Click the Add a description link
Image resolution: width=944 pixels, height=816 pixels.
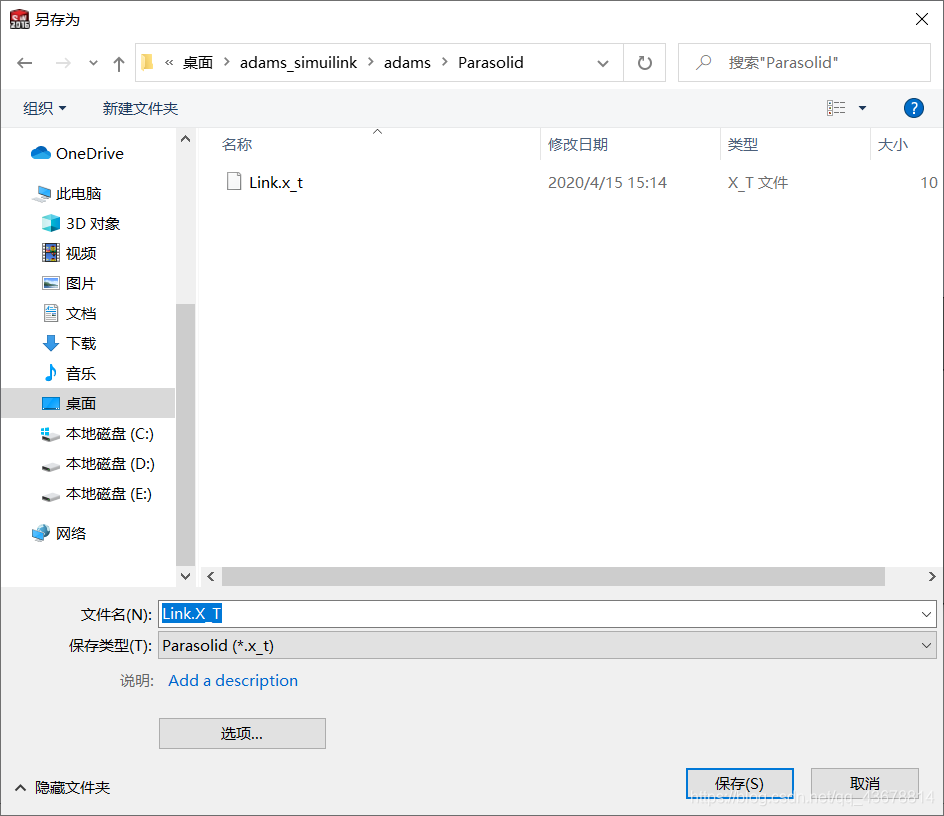[232, 680]
